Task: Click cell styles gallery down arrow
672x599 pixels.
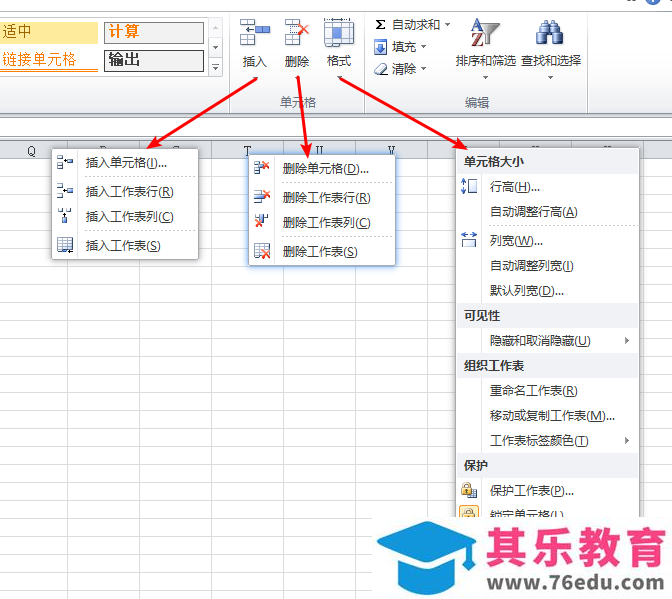Action: click(x=216, y=47)
